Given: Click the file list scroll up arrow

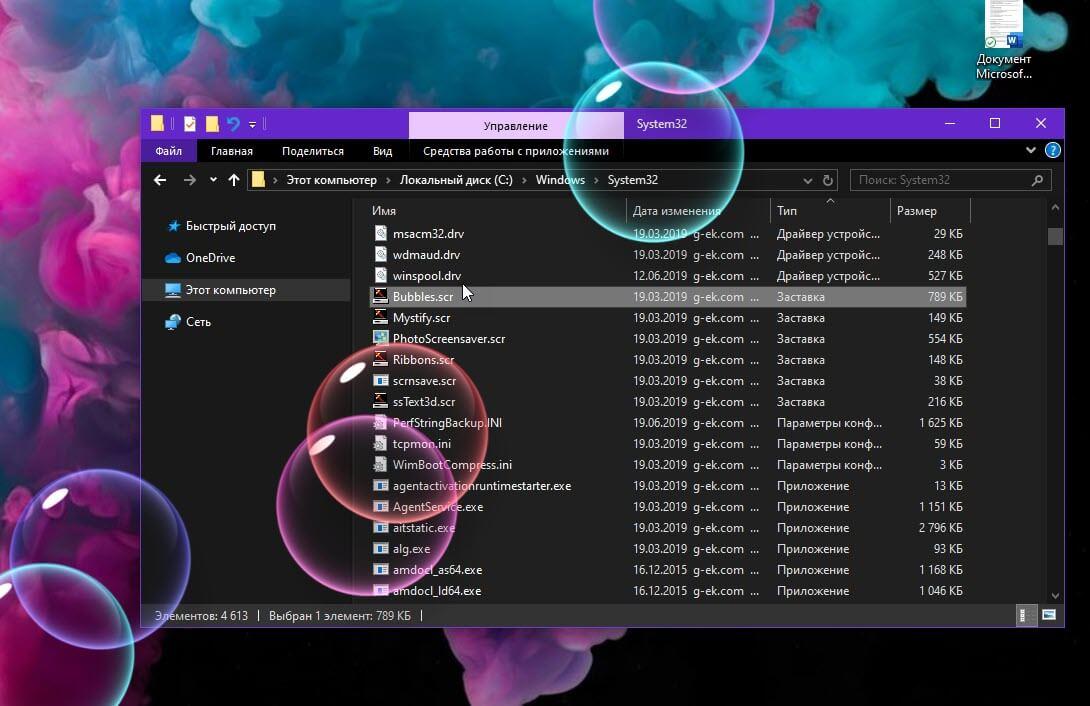Looking at the screenshot, I should point(1055,208).
